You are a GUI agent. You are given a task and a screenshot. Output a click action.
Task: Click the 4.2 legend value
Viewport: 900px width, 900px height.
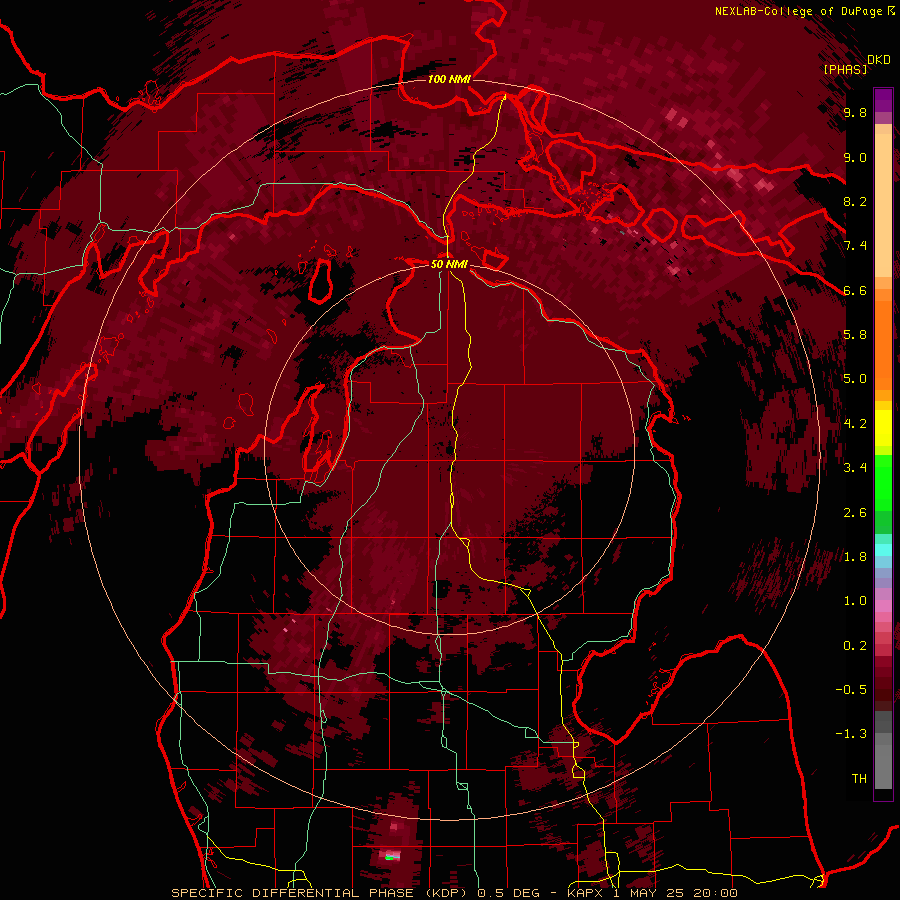pos(855,424)
